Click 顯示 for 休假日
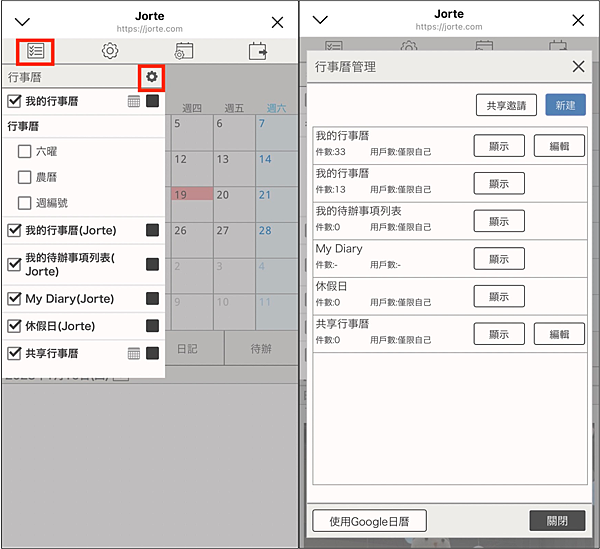Screen dimensions: 600x549 (x=499, y=296)
